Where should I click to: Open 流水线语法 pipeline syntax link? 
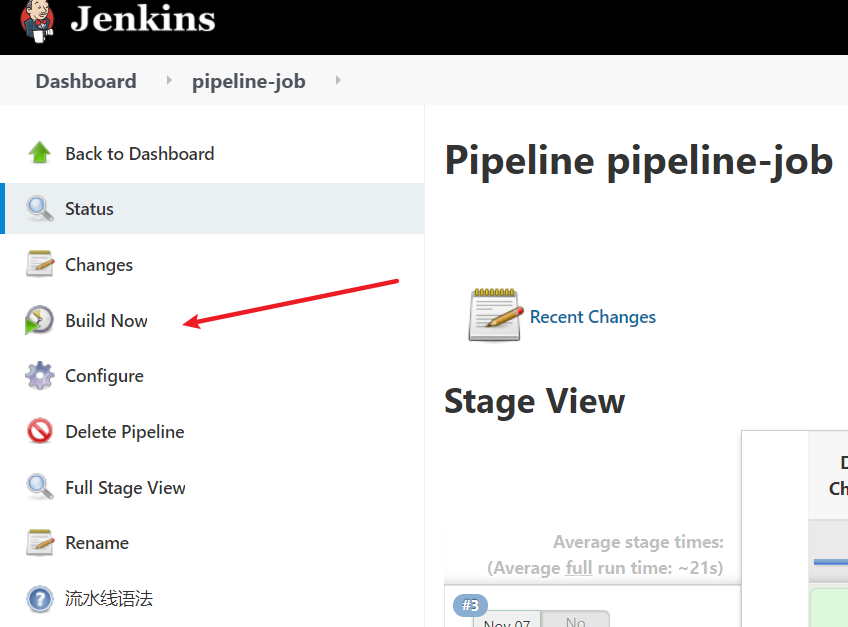pyautogui.click(x=109, y=598)
